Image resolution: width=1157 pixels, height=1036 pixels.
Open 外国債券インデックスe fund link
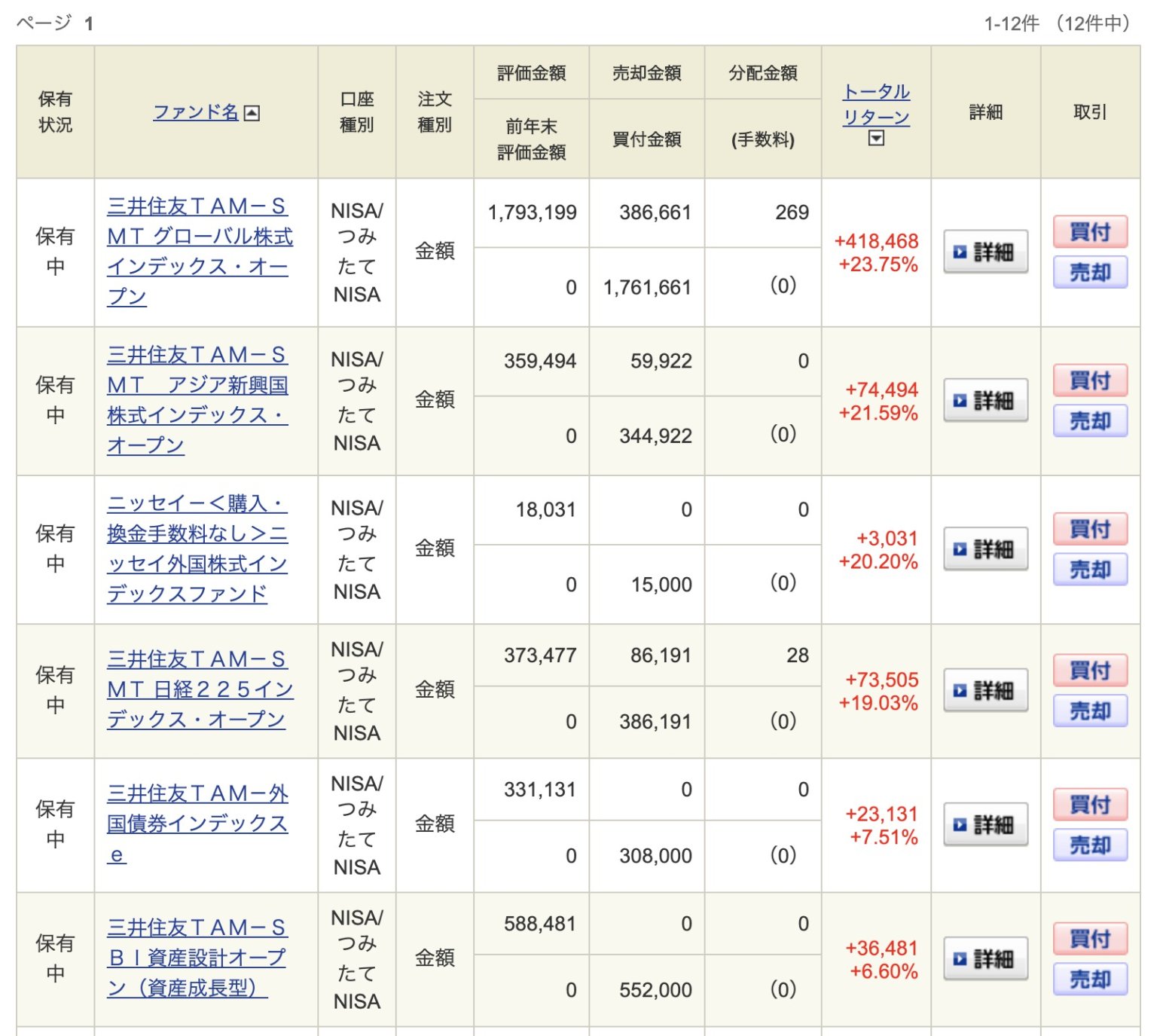(x=197, y=824)
